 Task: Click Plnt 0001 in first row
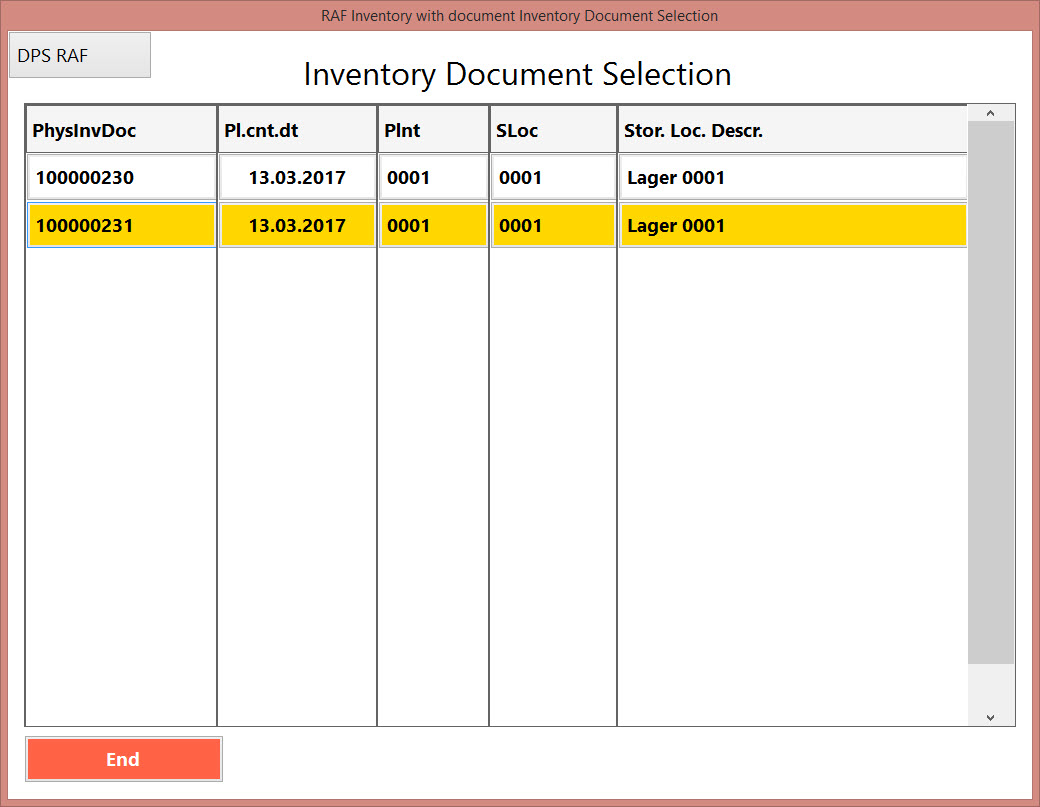coord(433,178)
